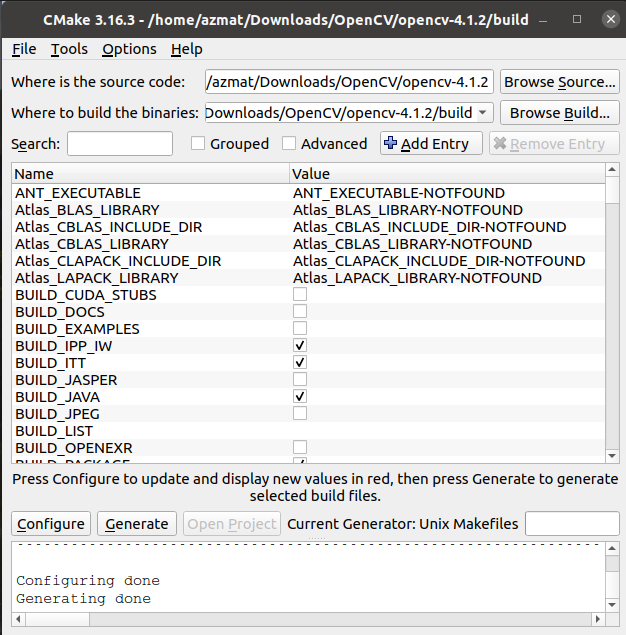The width and height of the screenshot is (626, 635).
Task: Click the cache list vertical scrollbar thumb
Action: pyautogui.click(x=612, y=190)
